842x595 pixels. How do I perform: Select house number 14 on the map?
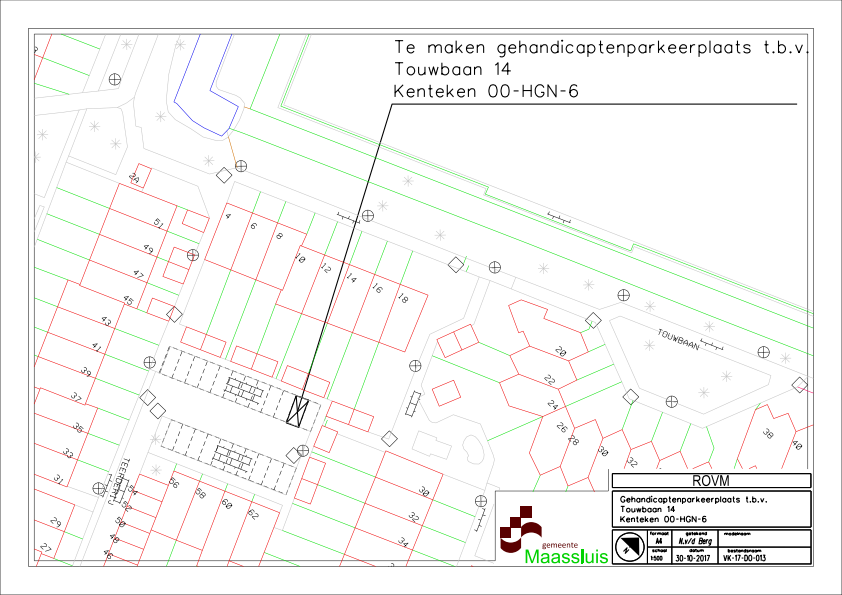click(351, 279)
